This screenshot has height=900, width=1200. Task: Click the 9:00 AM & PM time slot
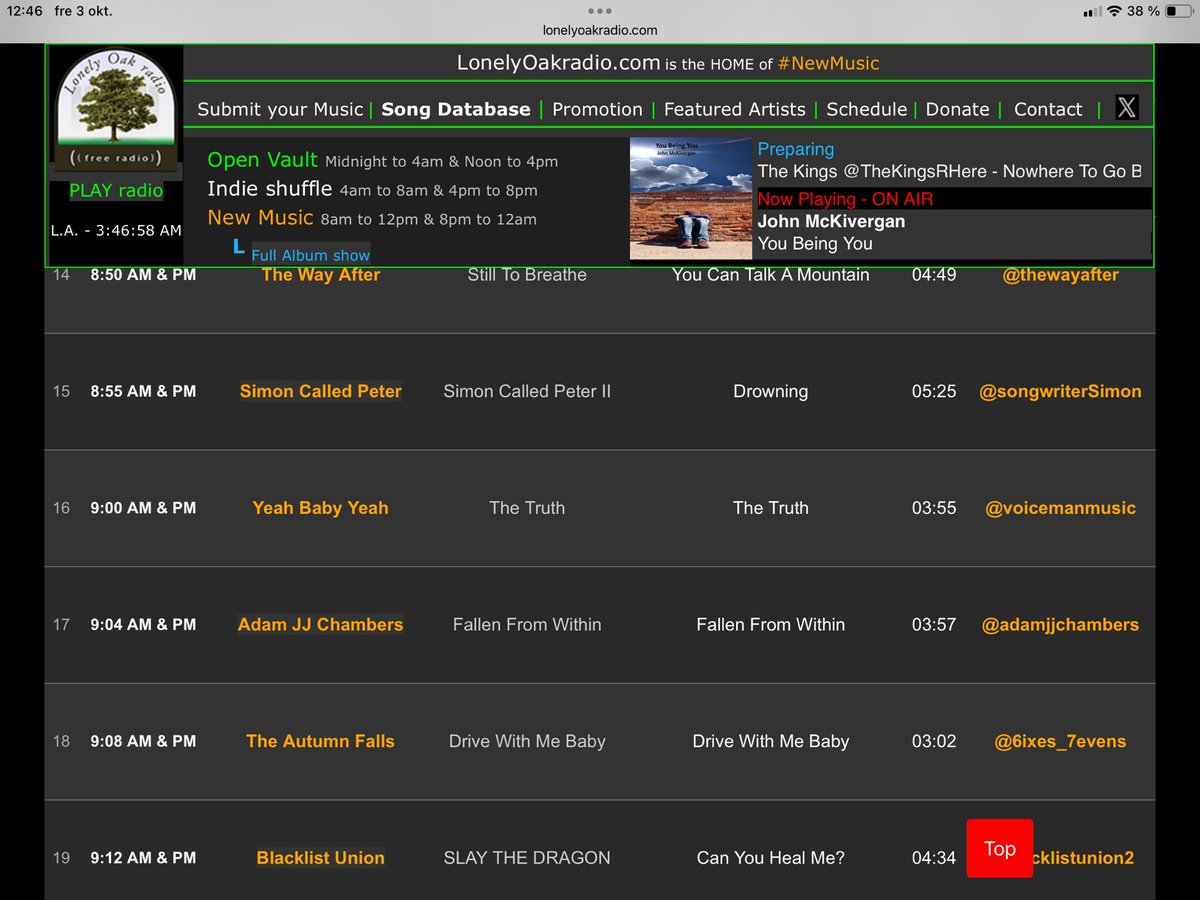click(x=143, y=508)
